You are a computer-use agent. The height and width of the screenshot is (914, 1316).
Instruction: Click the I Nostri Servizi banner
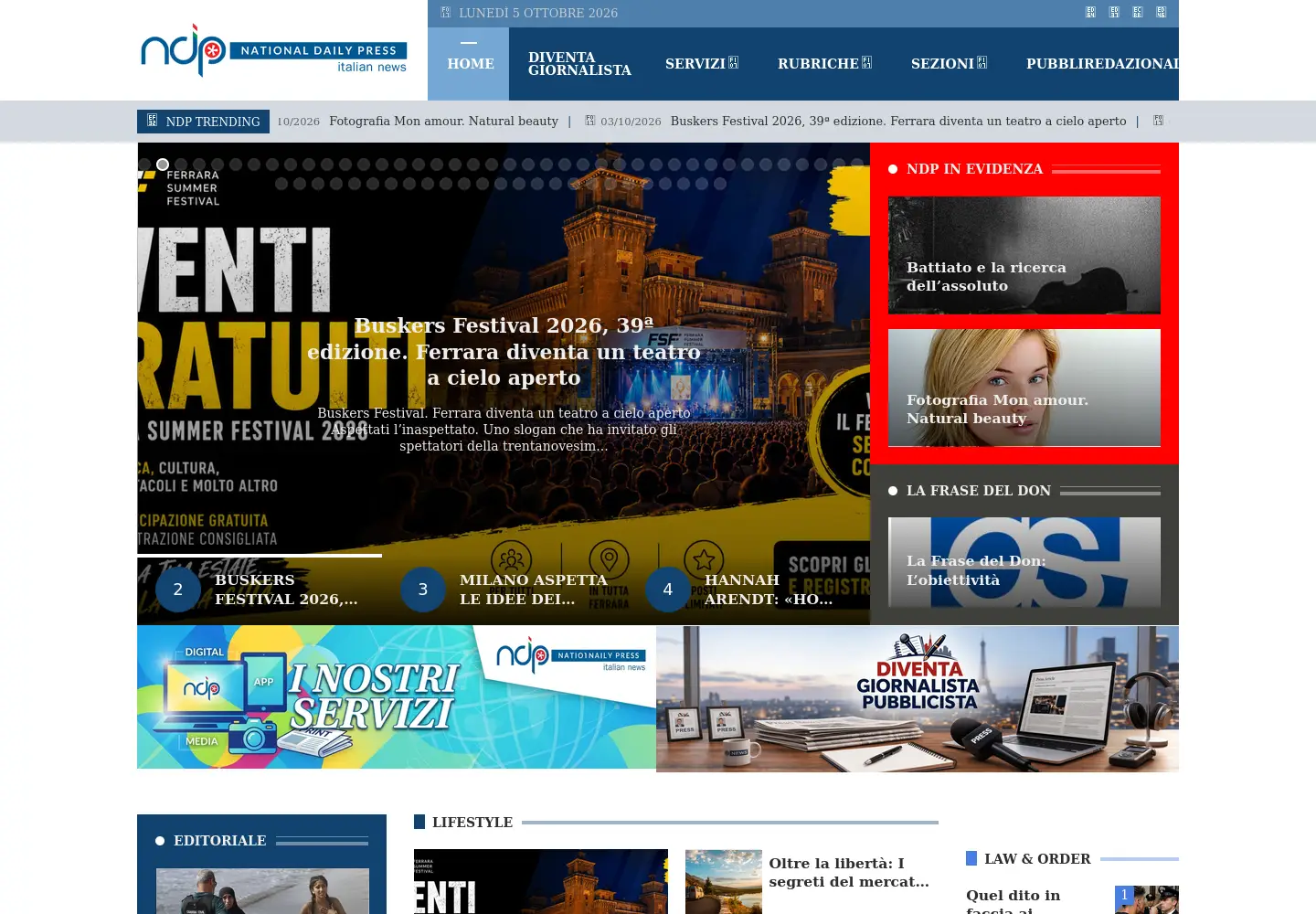pos(397,697)
